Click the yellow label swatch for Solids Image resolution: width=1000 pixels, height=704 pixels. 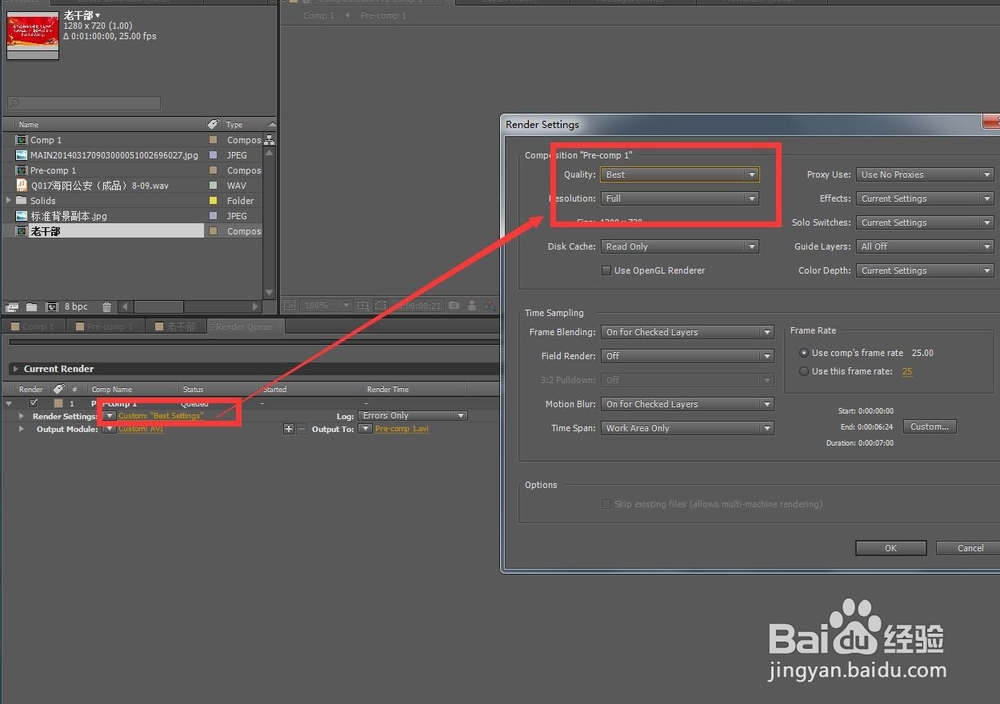213,200
